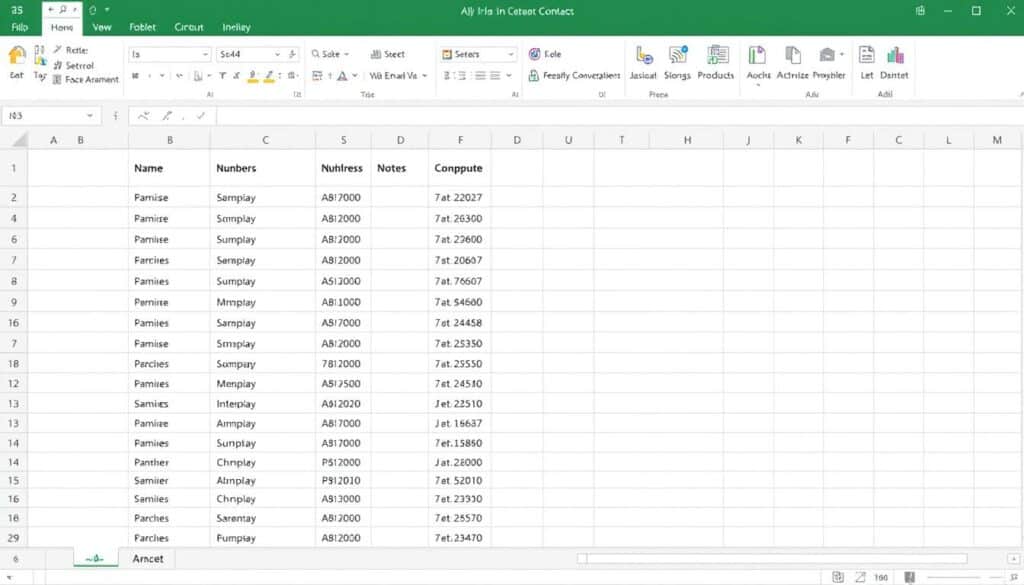Select cell containing Interplay
Screen dimensions: 1024x585
(x=263, y=403)
